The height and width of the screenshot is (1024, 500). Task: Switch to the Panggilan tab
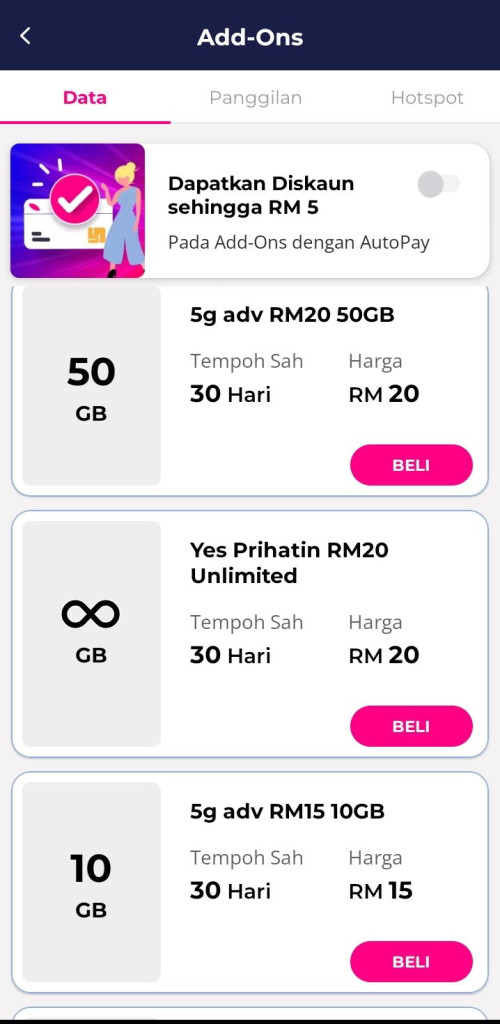tap(255, 98)
